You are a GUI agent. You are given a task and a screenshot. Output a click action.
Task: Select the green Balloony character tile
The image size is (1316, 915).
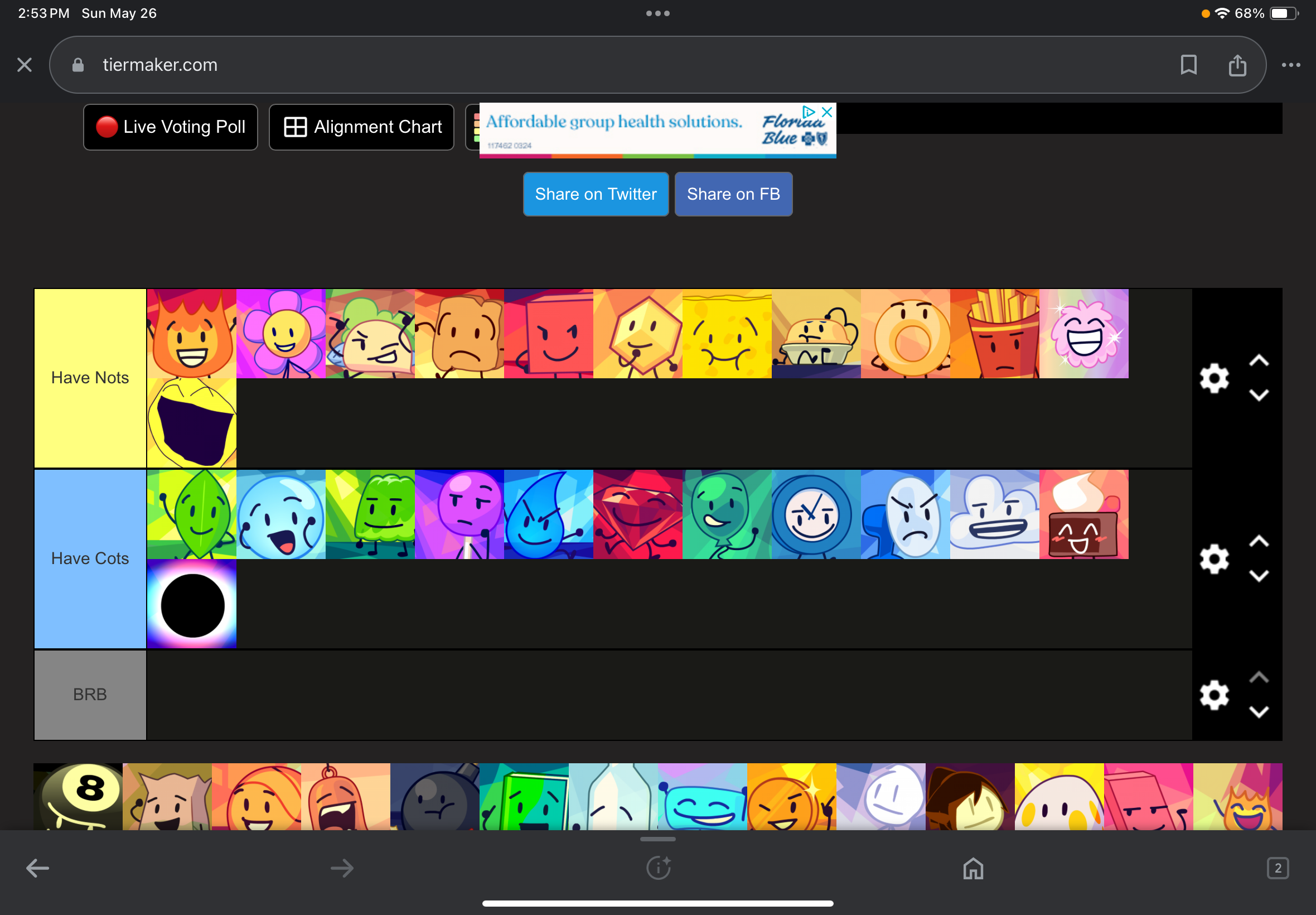727,514
